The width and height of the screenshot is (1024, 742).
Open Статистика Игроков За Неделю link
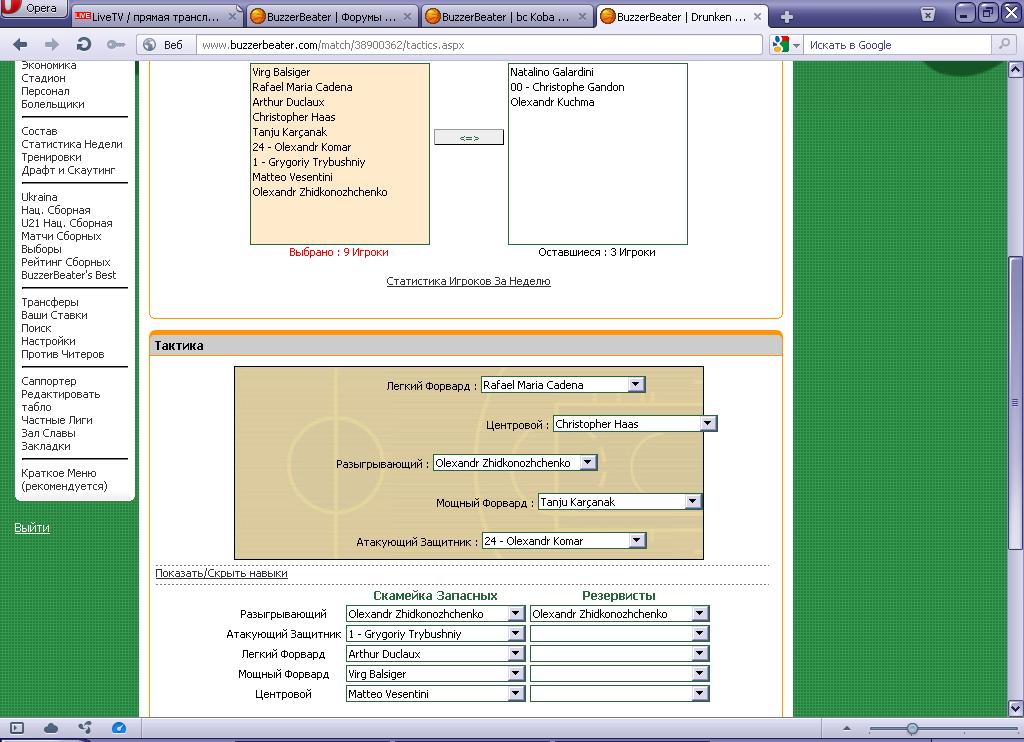[468, 281]
